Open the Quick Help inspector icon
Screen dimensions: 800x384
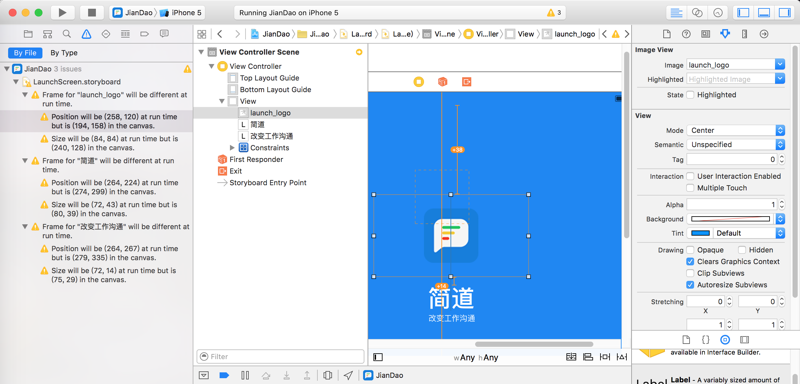pos(686,34)
